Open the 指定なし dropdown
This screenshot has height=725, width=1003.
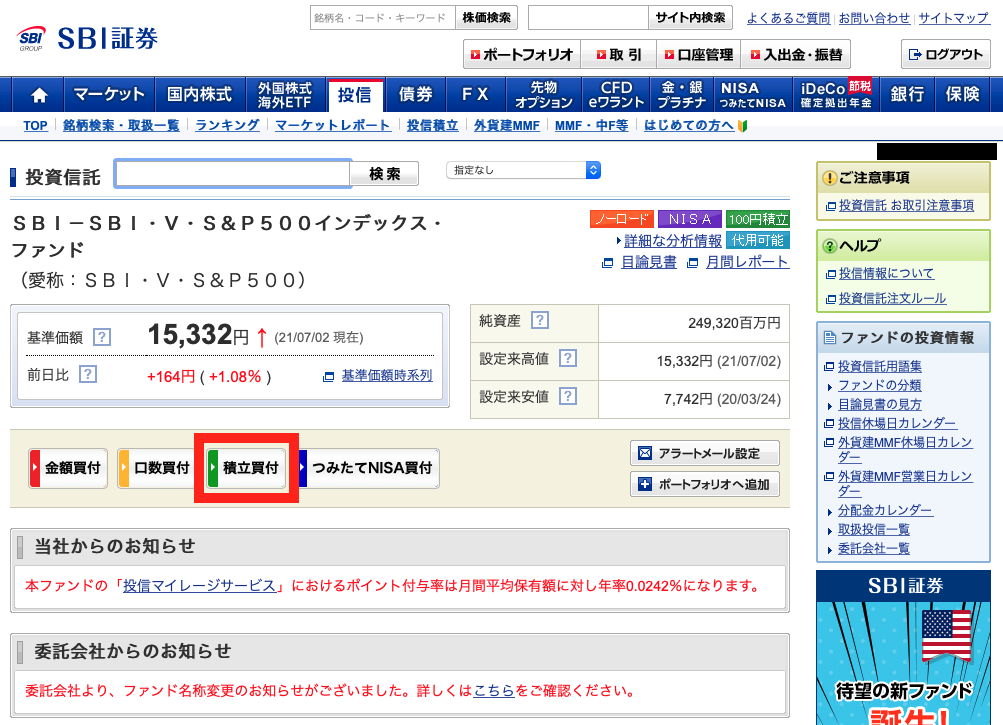523,170
